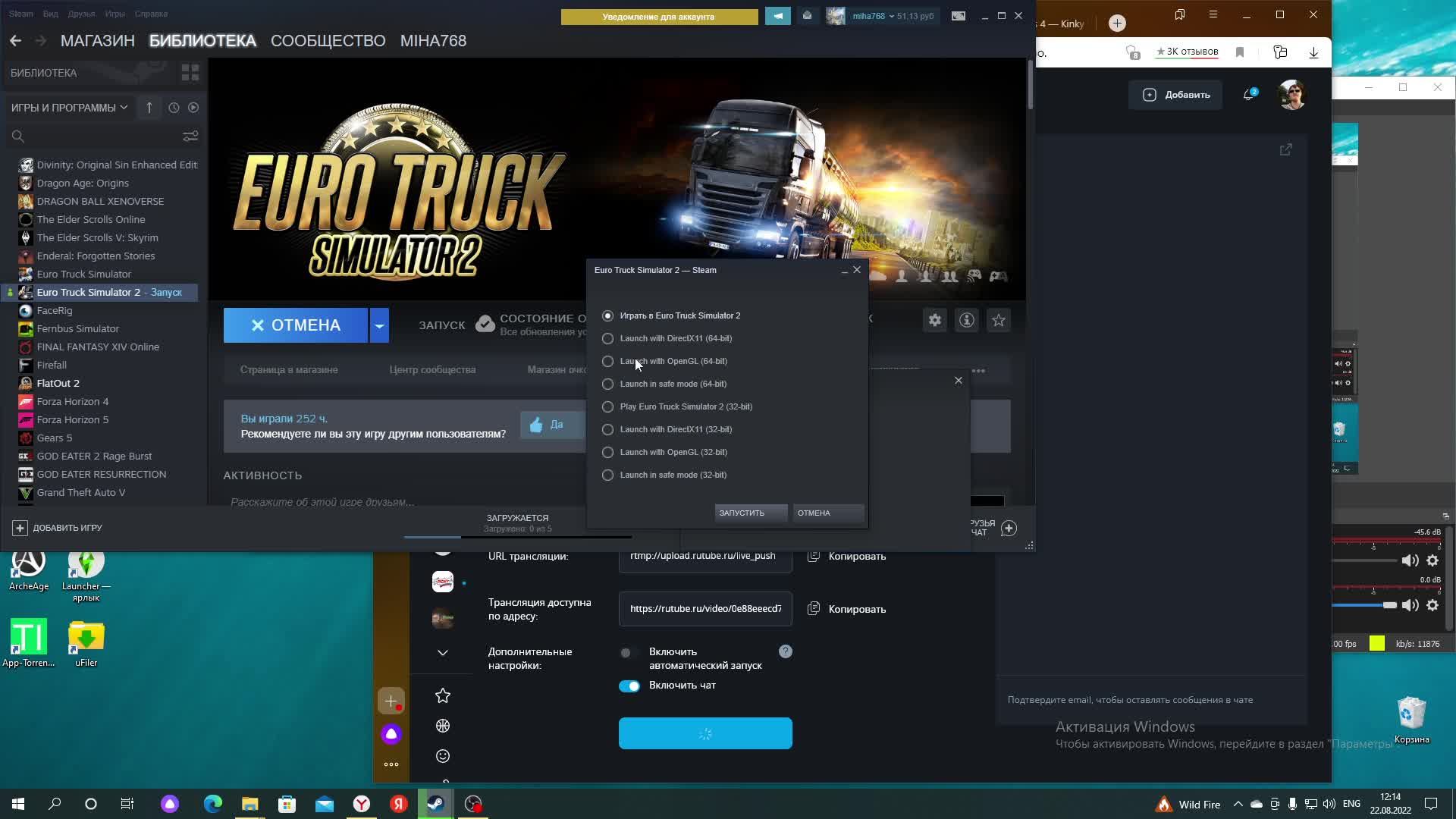This screenshot has width=1456, height=819.
Task: Adjust the blue audio volume slider
Action: (x=1389, y=605)
